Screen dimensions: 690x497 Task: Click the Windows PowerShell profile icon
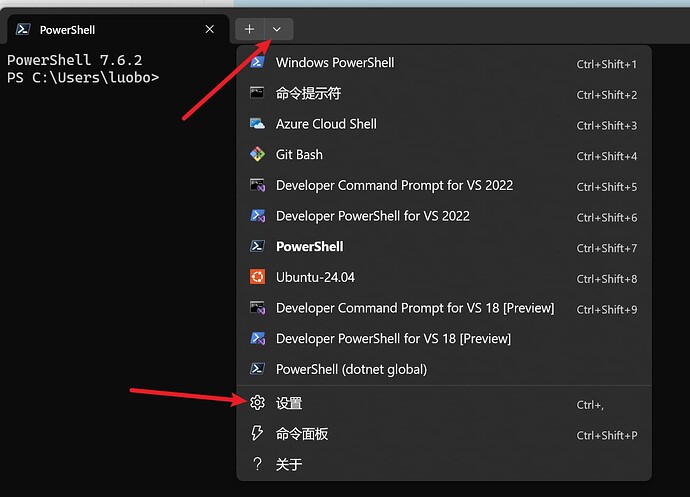257,62
